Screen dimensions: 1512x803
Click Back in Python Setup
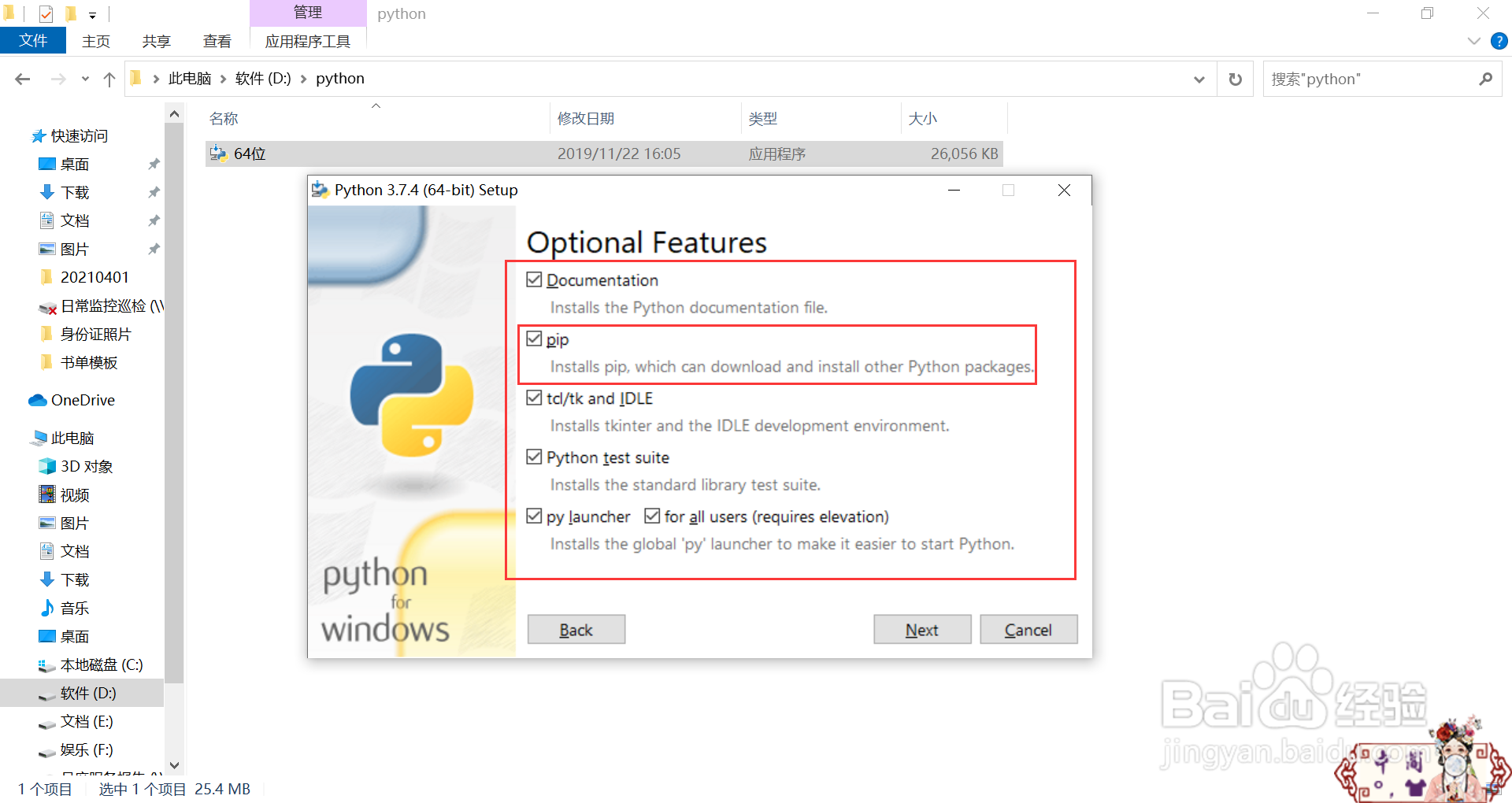point(576,630)
